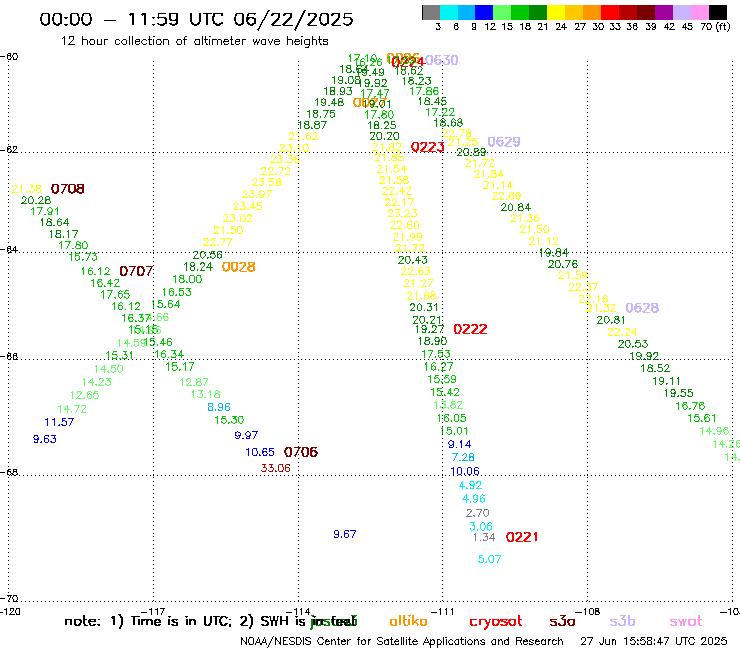Click the blue 9.97 value
Screen dimensions: 740x650
246,435
